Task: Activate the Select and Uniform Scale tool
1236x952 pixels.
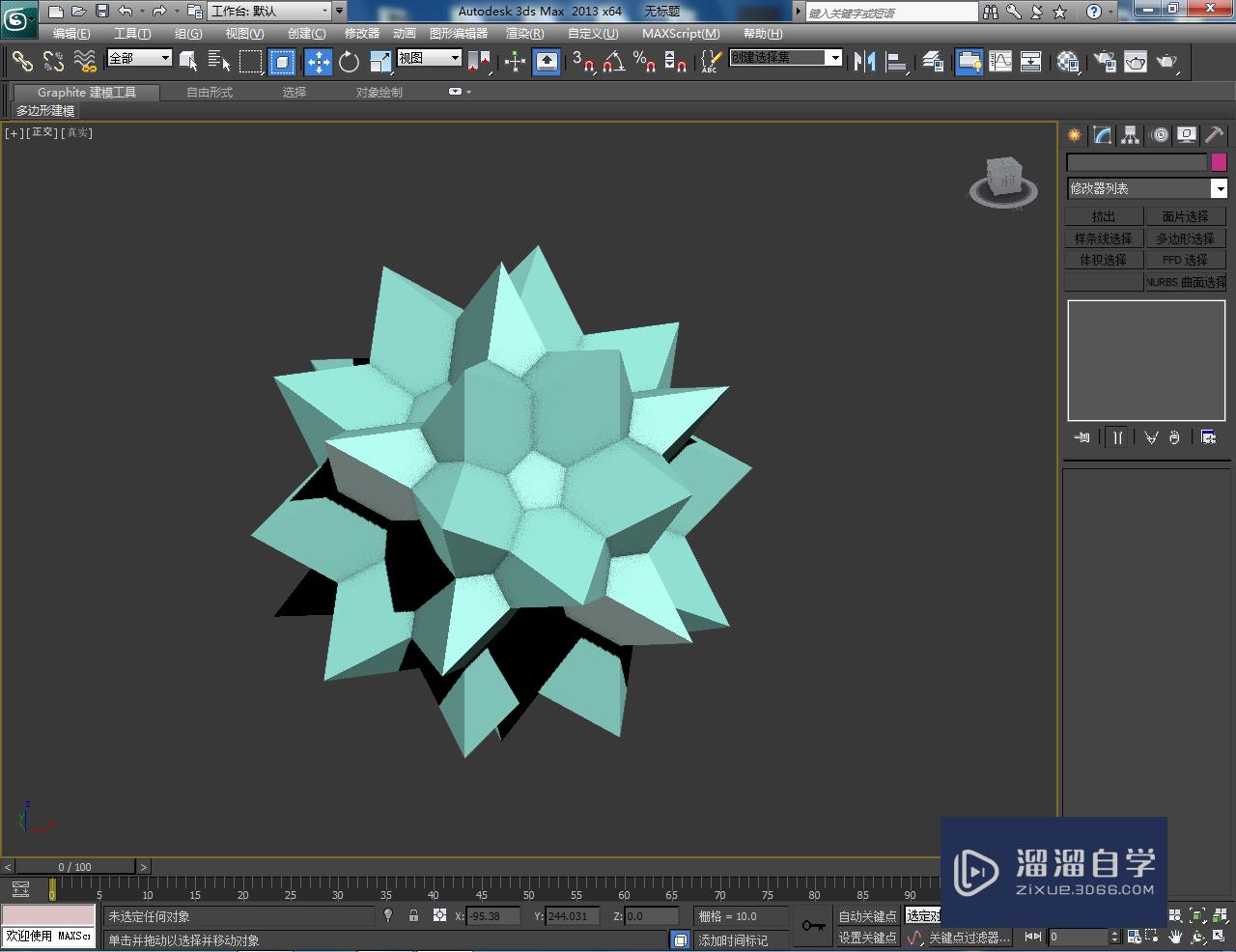Action: [x=379, y=62]
